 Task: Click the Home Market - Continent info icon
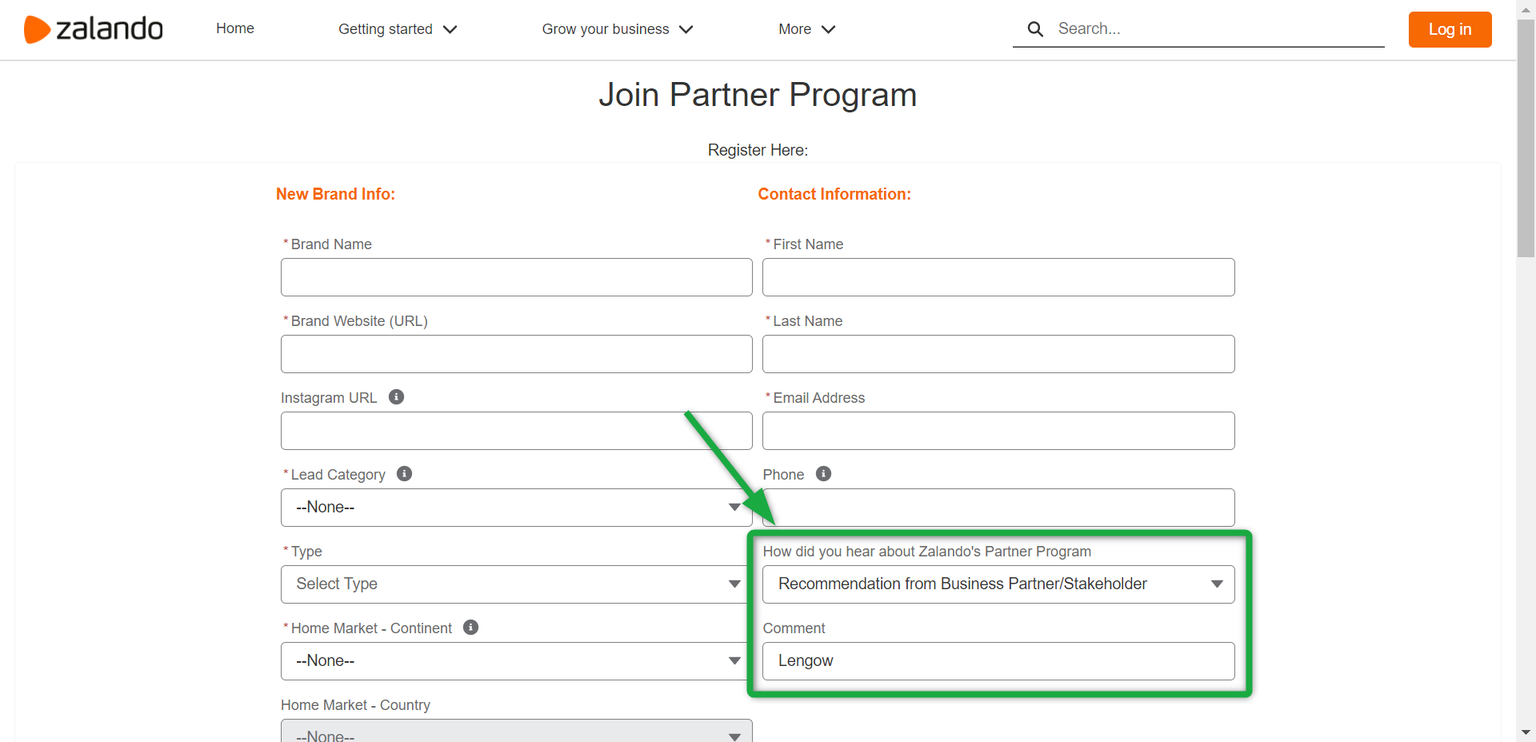470,628
